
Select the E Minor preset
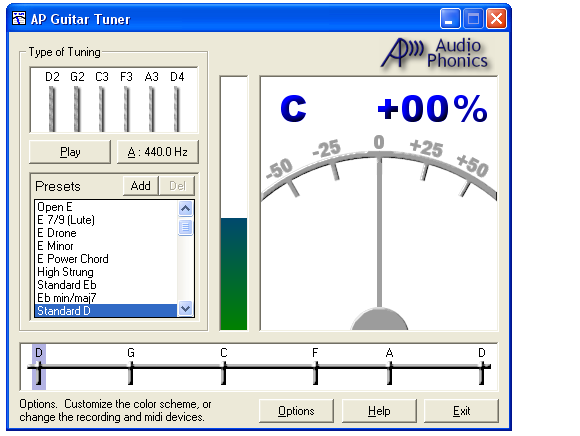point(106,246)
